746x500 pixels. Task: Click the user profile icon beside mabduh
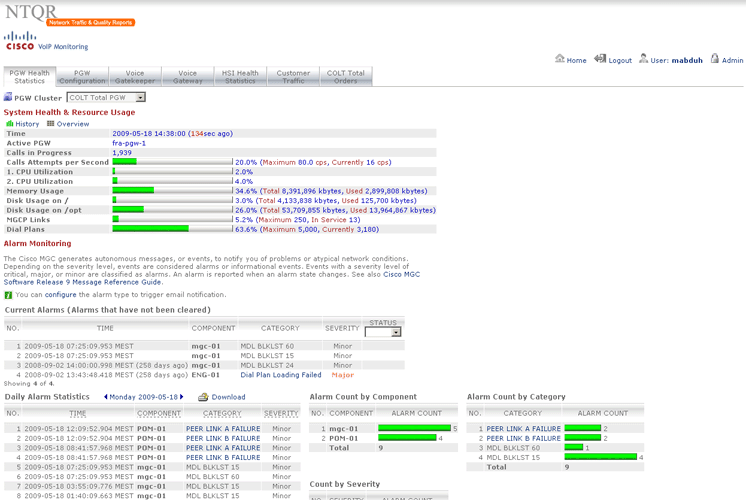(x=644, y=59)
